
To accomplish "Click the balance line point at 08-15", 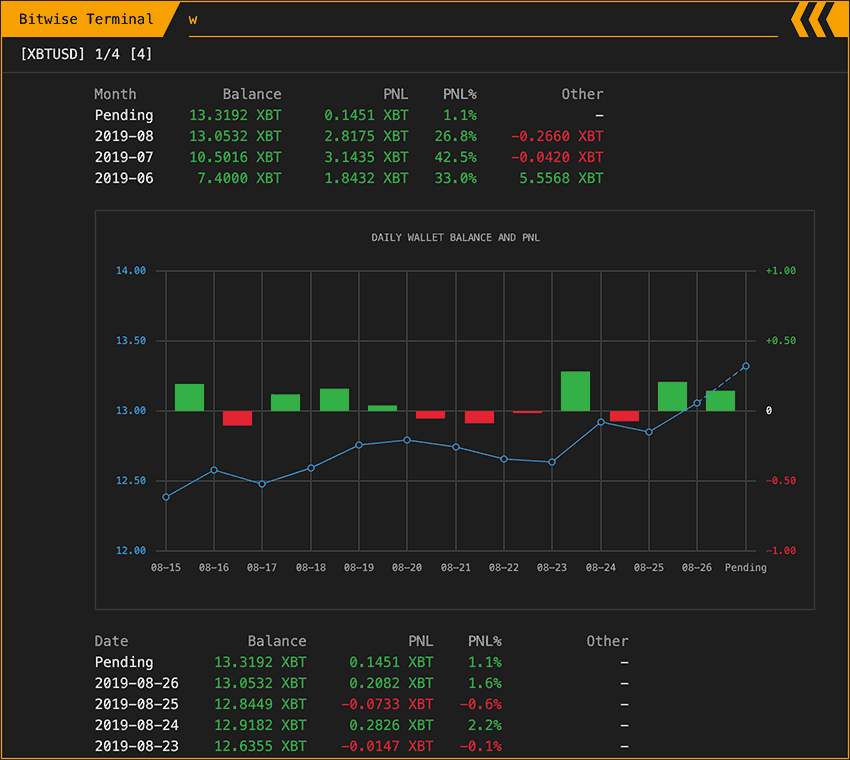I will [x=166, y=497].
